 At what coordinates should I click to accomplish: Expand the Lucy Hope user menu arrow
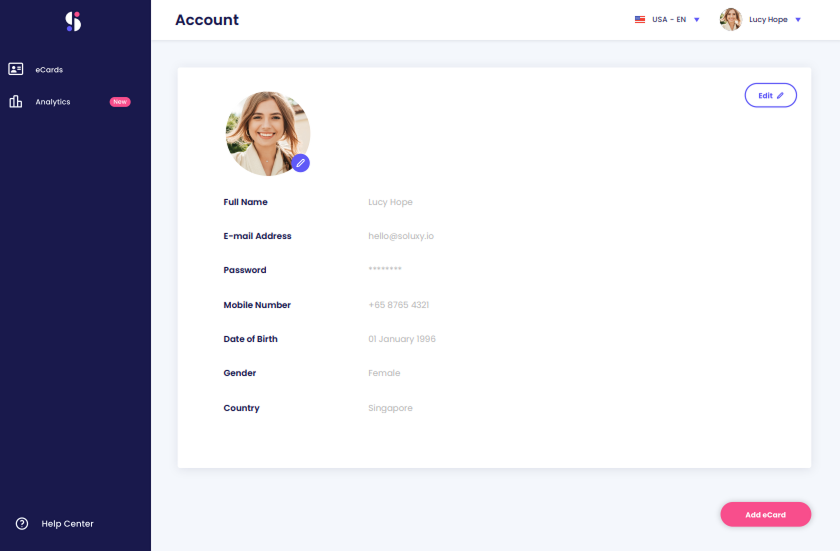(798, 20)
